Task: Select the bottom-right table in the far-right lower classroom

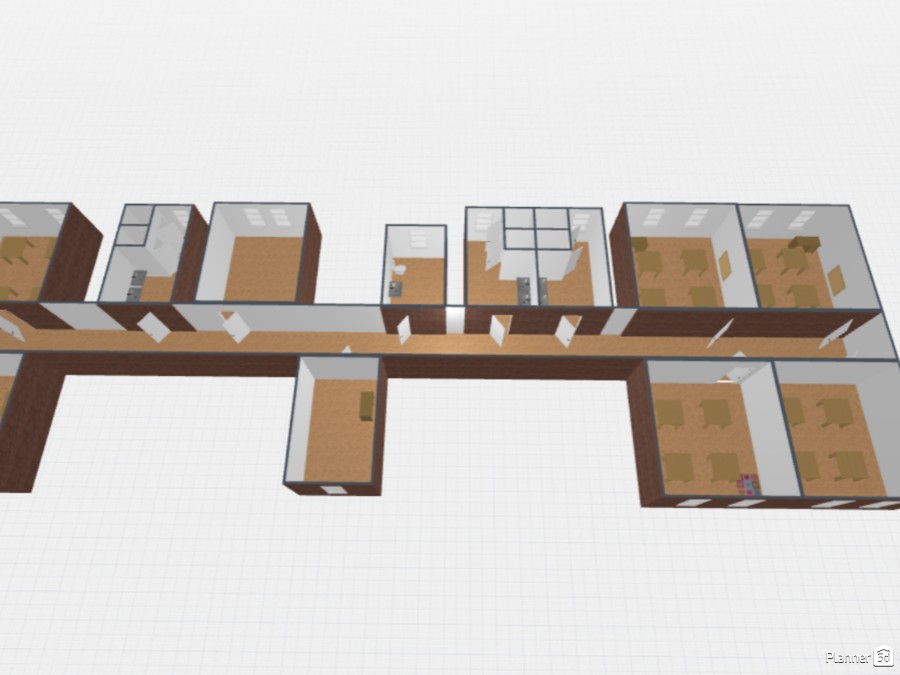Action: [849, 466]
